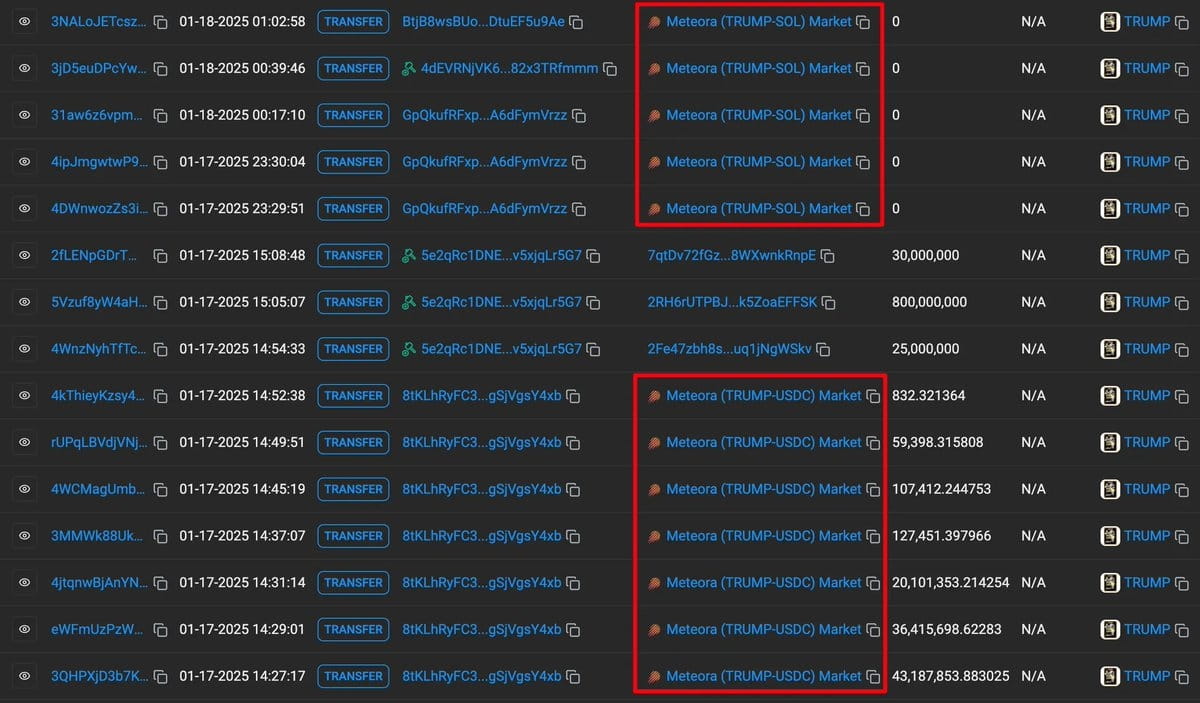
Task: Copy the signature 5Vzuf8yW4aH
Action: (161, 302)
